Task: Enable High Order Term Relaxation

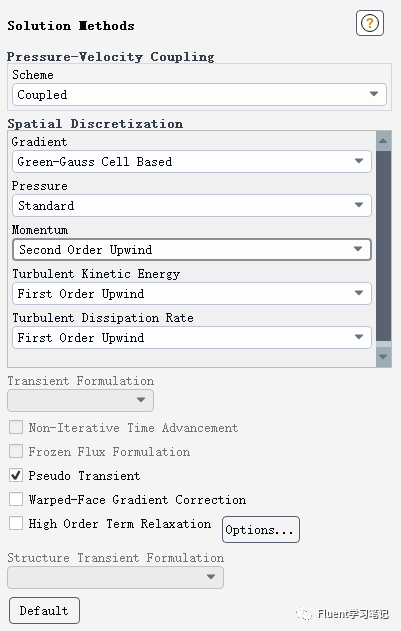Action: (x=16, y=523)
